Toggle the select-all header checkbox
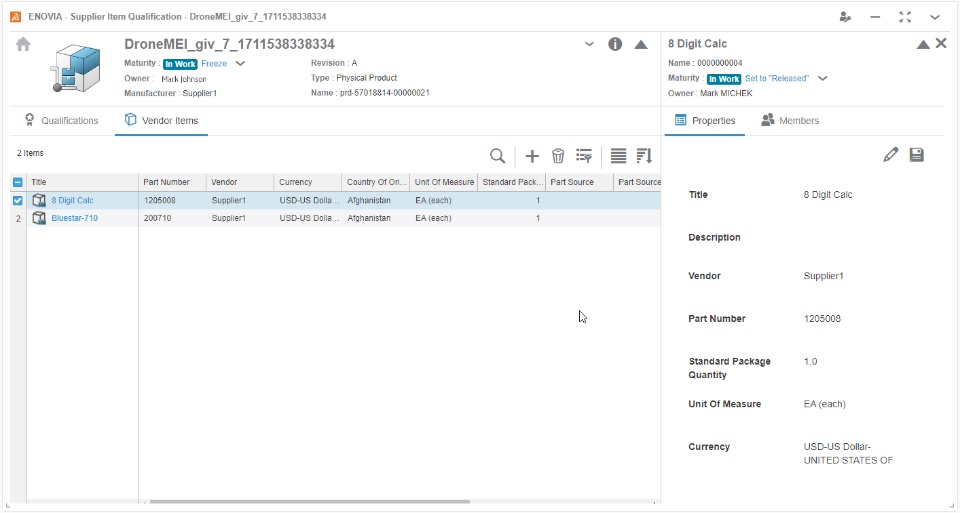 point(18,182)
